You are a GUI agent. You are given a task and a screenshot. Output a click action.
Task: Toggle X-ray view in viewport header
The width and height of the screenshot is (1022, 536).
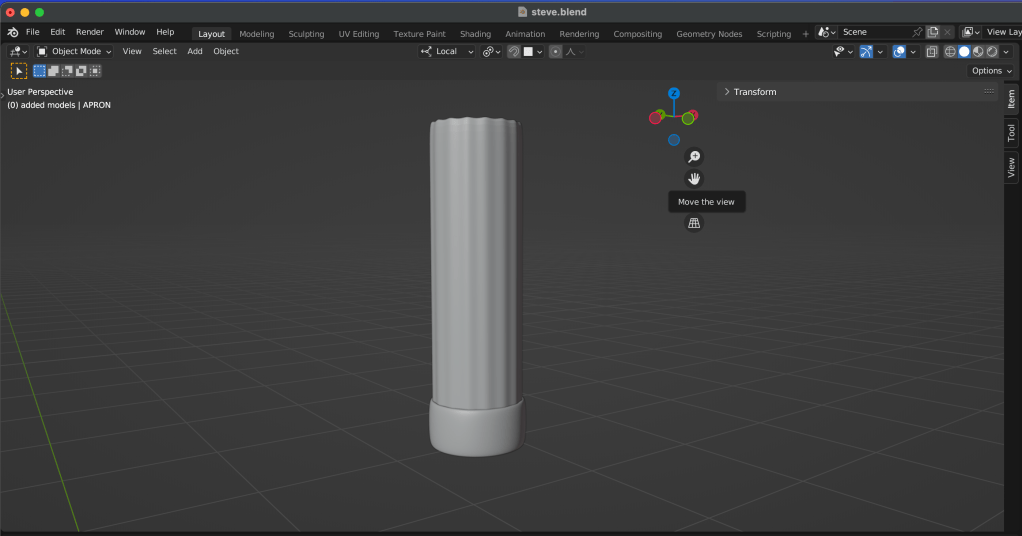pyautogui.click(x=932, y=52)
